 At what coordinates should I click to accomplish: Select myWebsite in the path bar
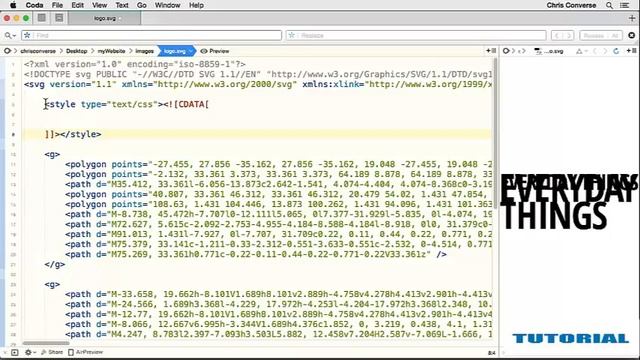click(x=111, y=51)
